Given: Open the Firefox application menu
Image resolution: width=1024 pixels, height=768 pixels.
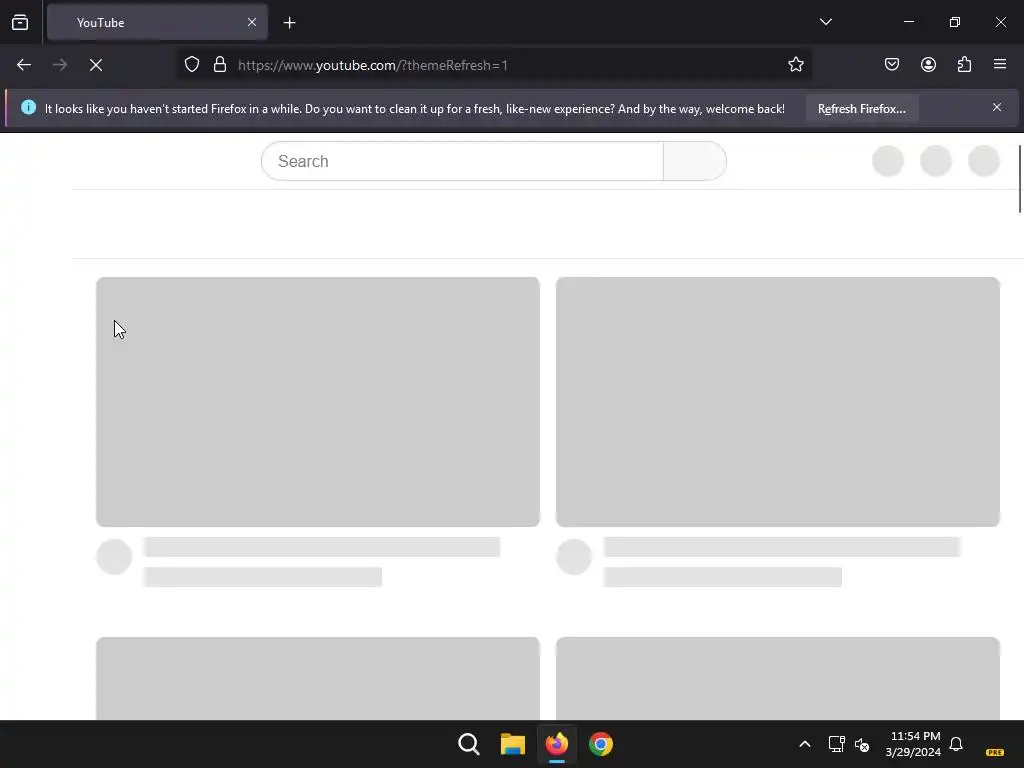Looking at the screenshot, I should 1000,64.
